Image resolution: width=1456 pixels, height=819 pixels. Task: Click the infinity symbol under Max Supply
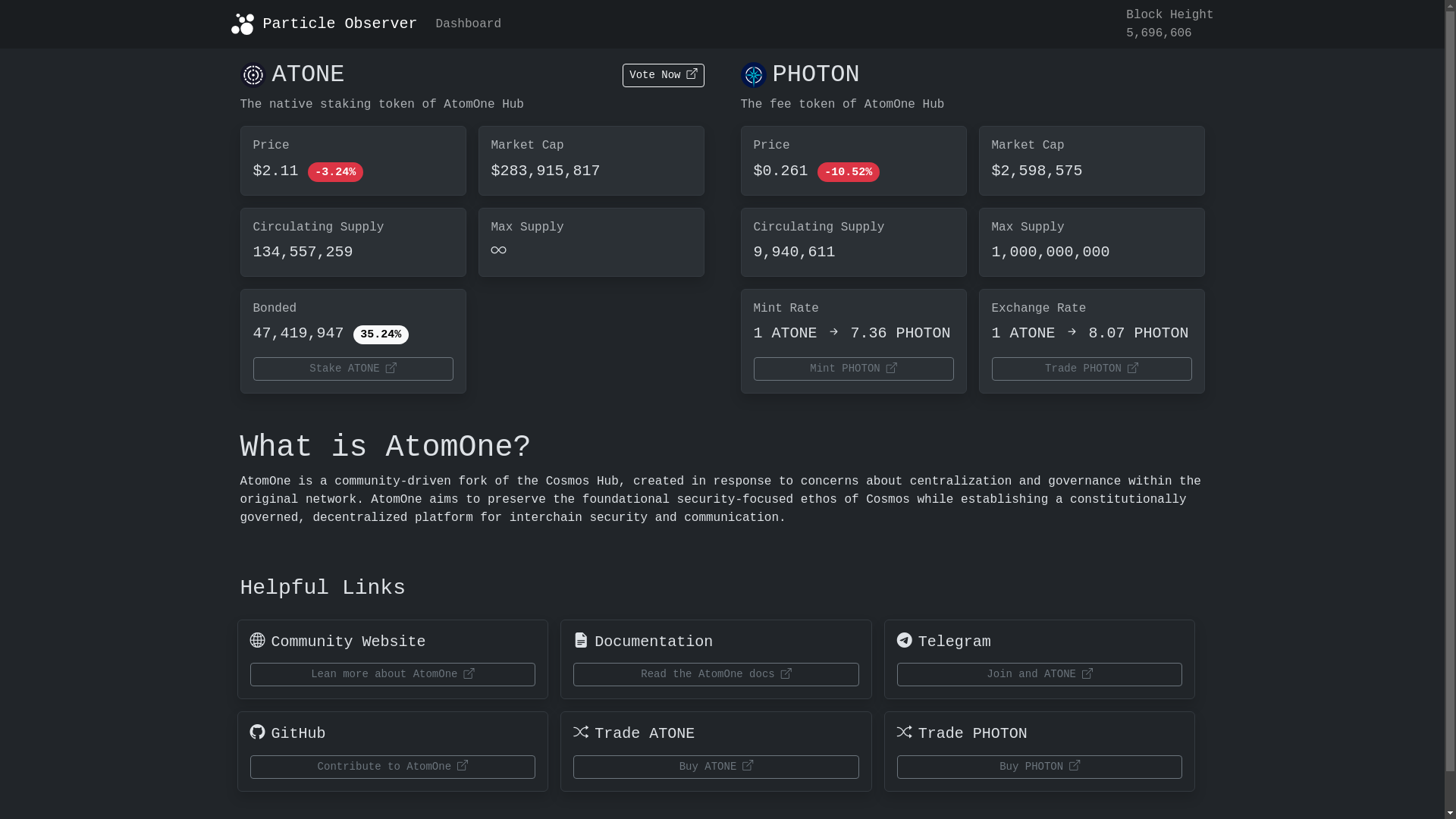[x=498, y=250]
